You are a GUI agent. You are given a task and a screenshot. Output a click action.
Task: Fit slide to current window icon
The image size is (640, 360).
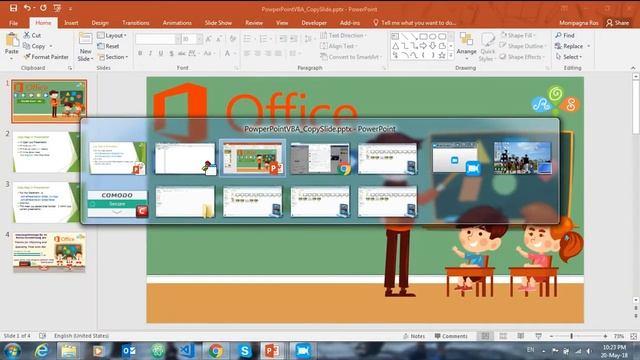click(633, 336)
